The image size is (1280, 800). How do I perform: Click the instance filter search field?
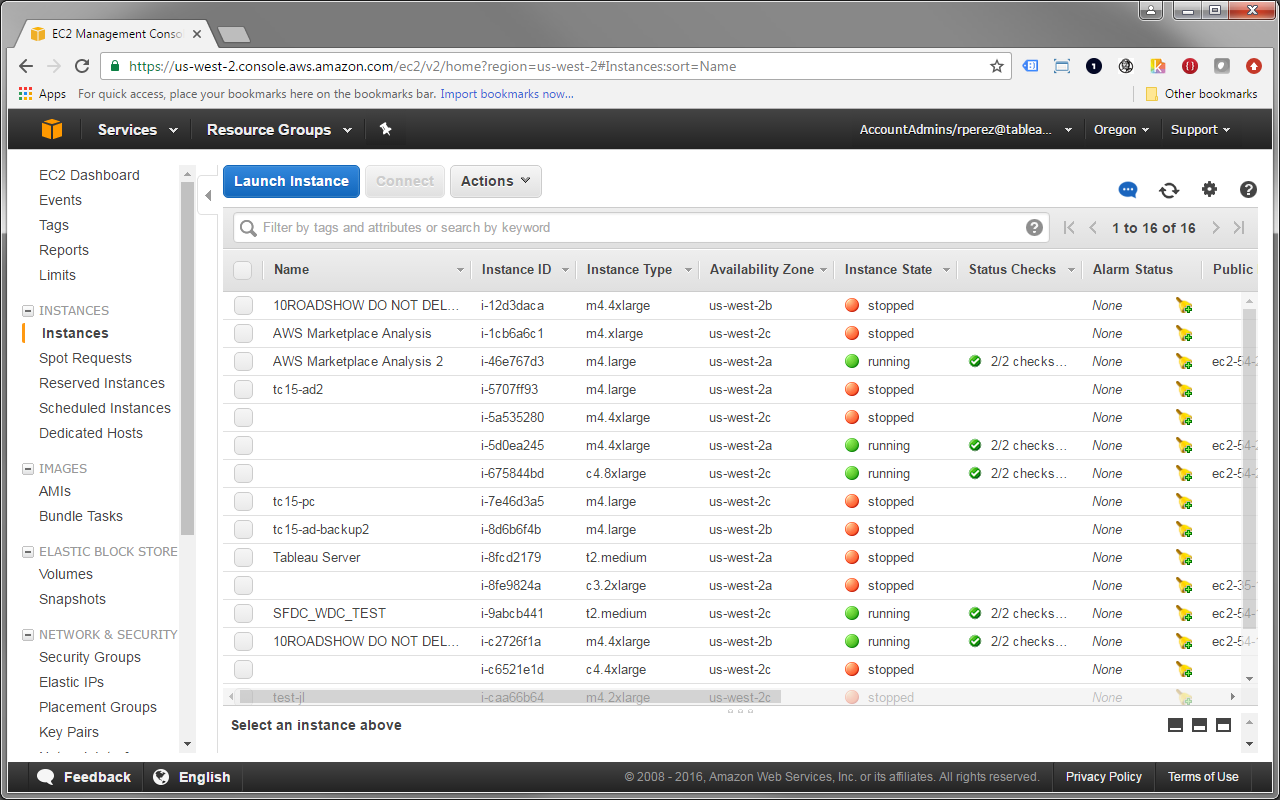point(640,228)
